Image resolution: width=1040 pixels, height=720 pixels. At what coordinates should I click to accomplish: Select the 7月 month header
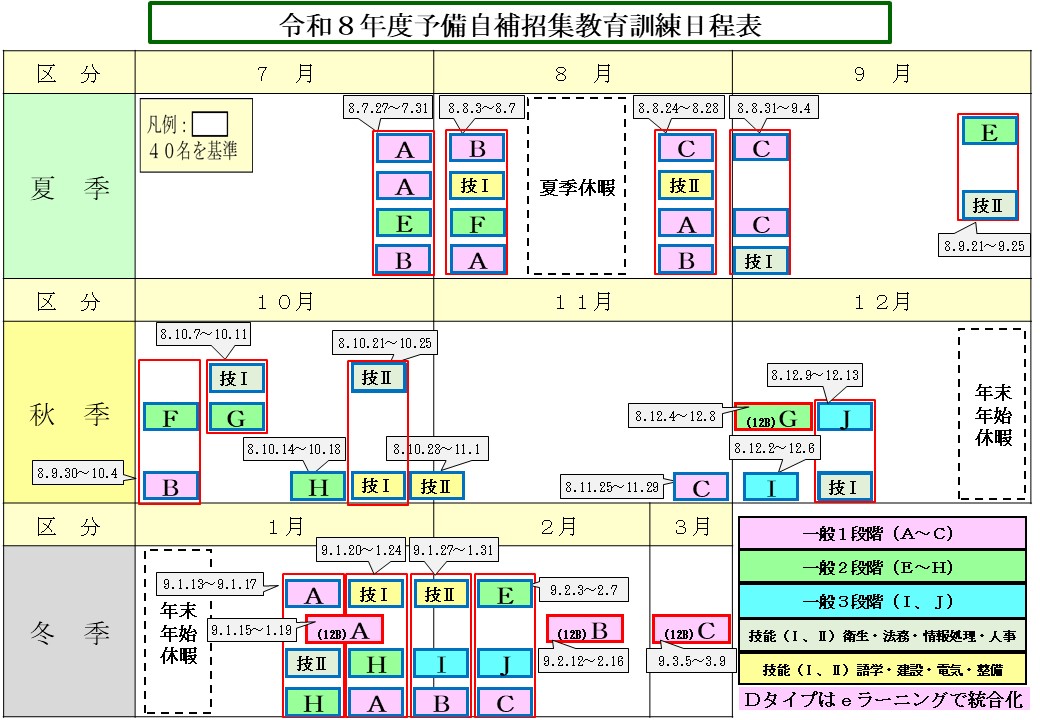click(285, 73)
